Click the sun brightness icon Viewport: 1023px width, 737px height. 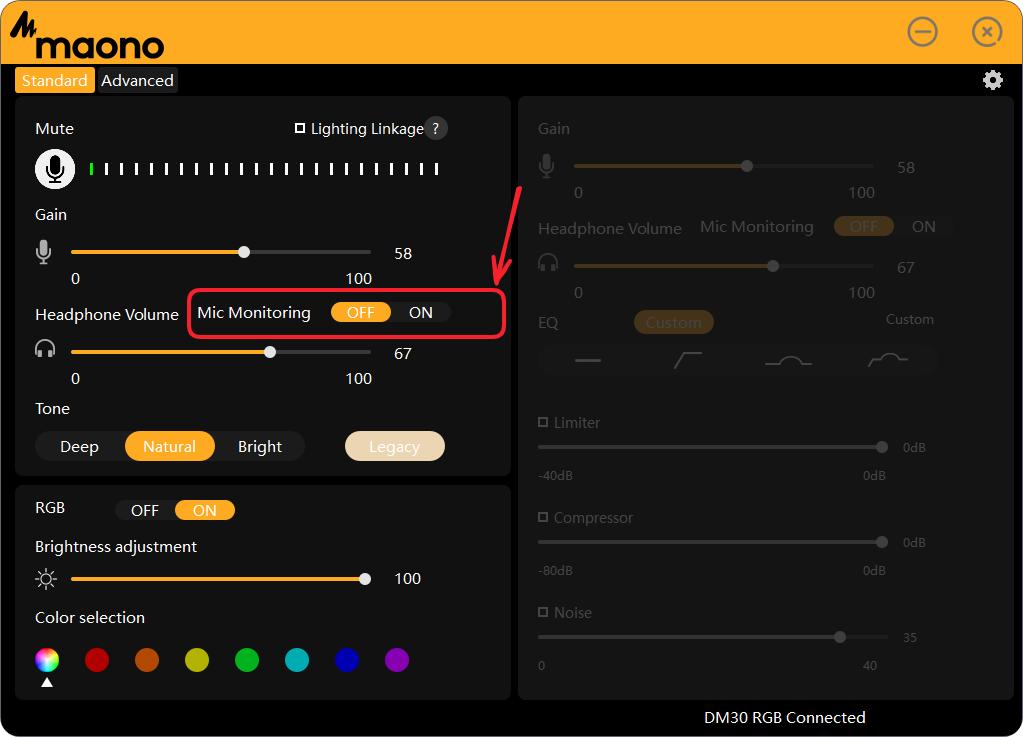[46, 579]
